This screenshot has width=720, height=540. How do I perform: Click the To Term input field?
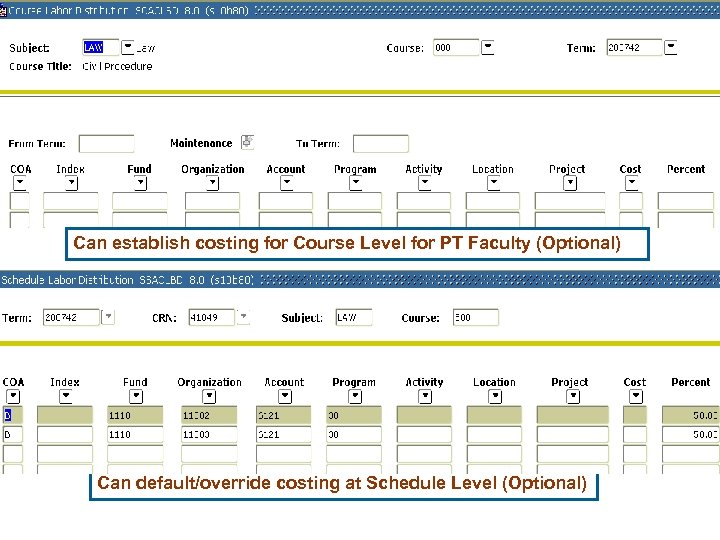click(381, 144)
